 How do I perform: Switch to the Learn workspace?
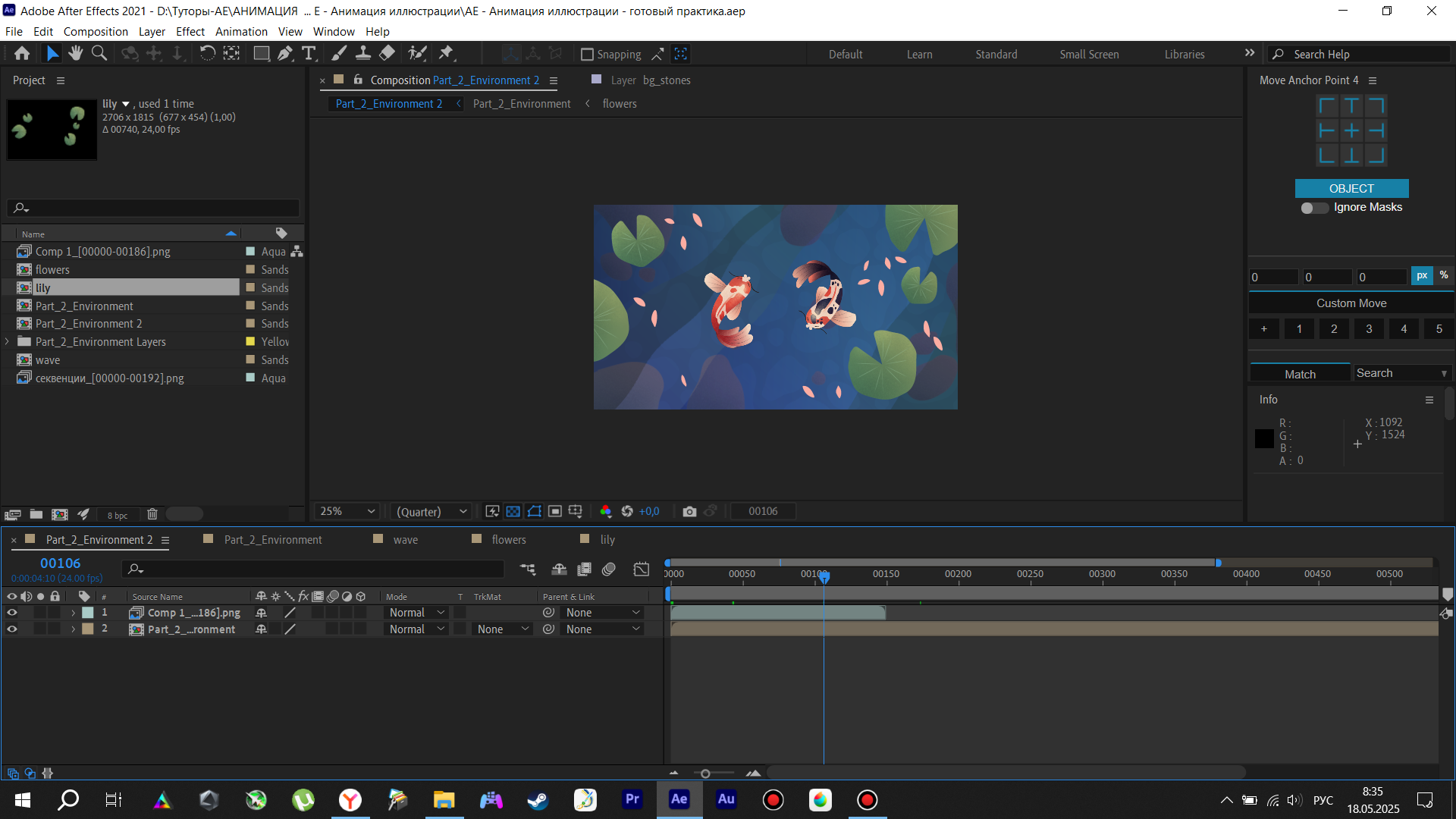pos(920,55)
